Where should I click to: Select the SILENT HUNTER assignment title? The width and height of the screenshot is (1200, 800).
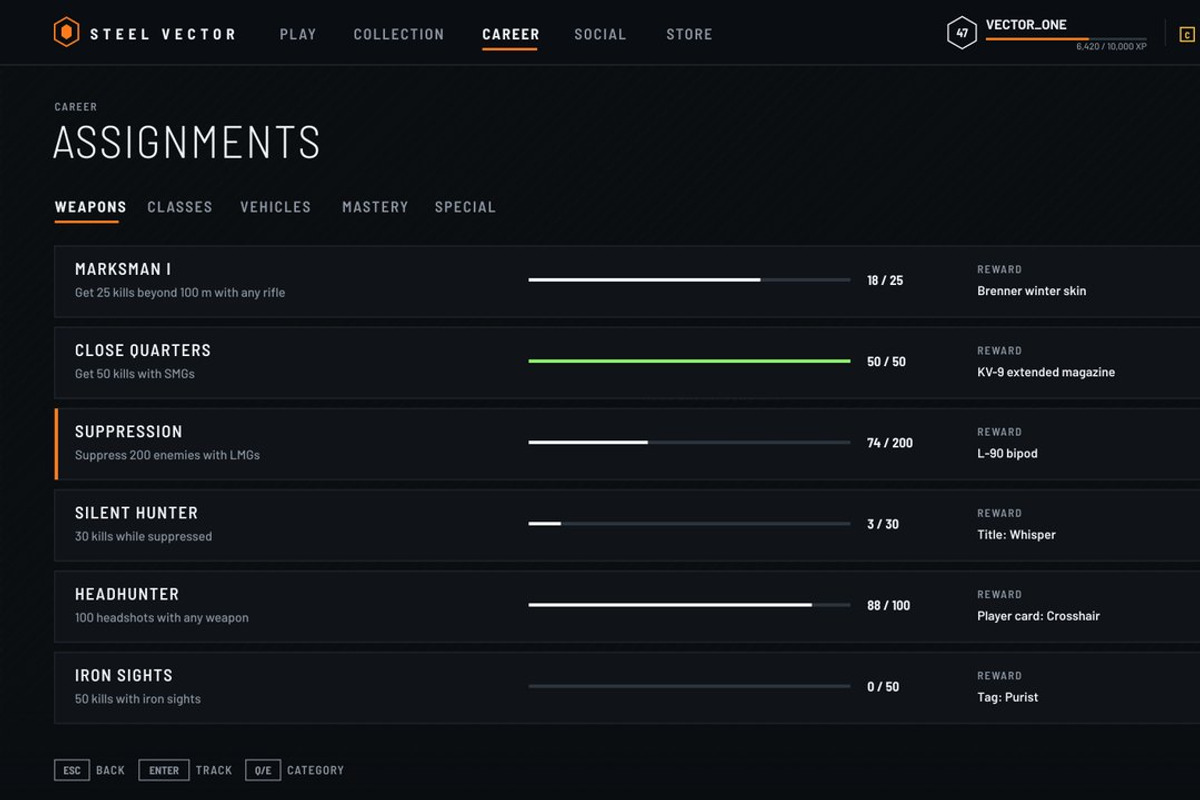pyautogui.click(x=137, y=512)
